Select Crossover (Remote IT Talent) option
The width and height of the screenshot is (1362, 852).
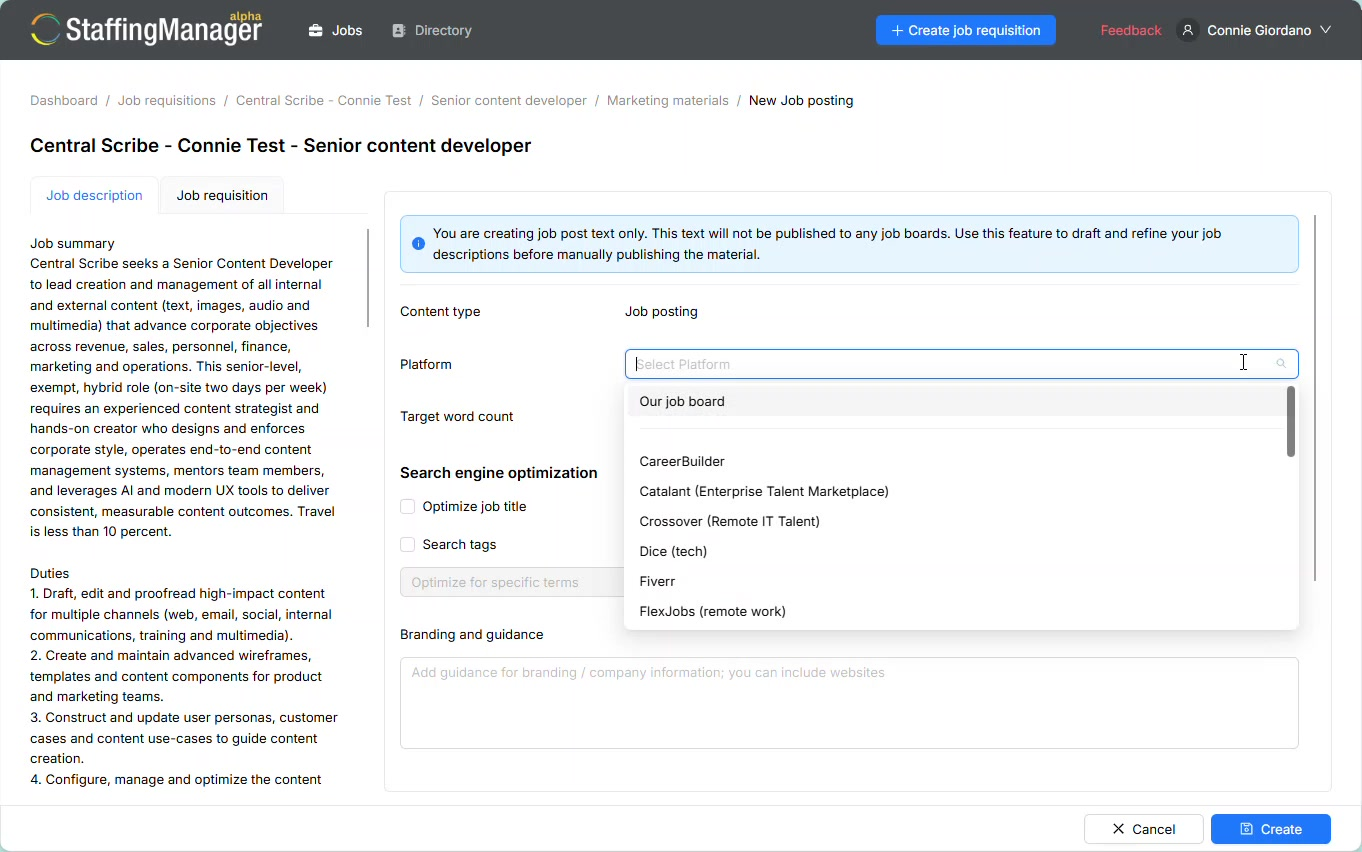point(955,522)
